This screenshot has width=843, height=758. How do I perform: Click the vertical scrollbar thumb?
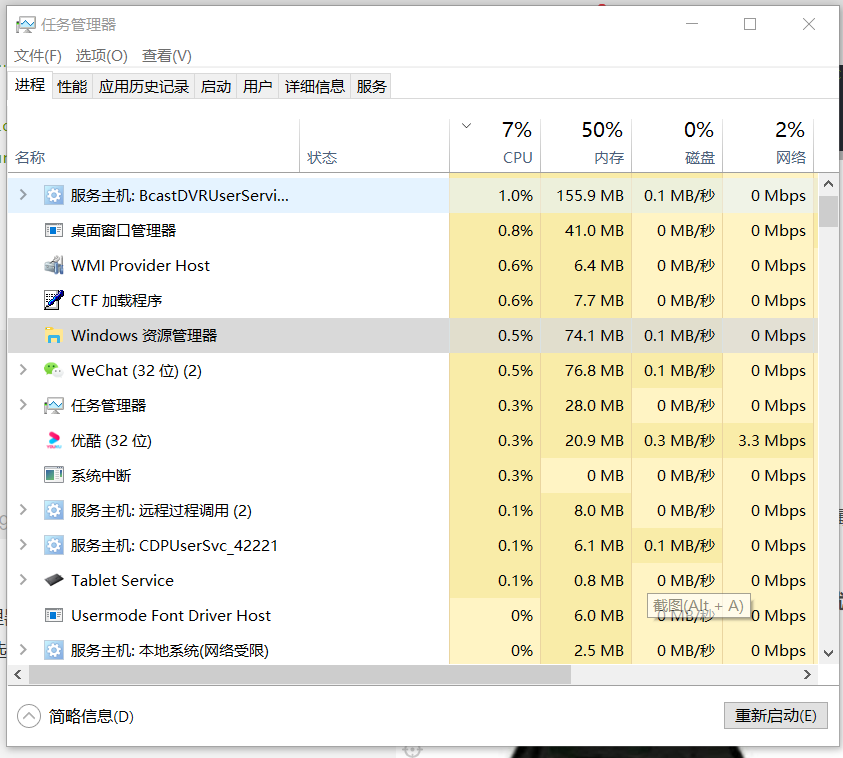tap(828, 211)
